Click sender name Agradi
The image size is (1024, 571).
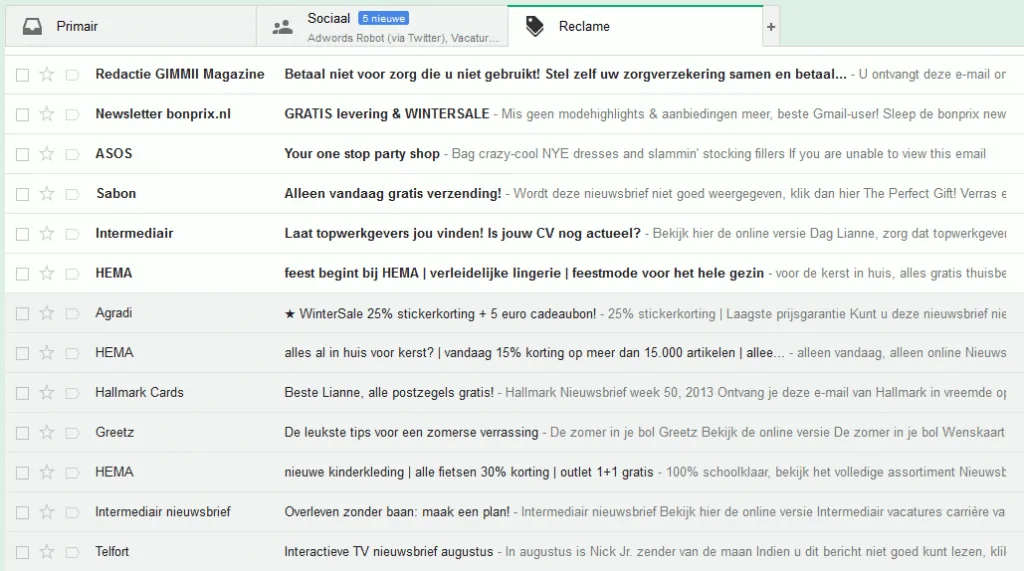(114, 313)
